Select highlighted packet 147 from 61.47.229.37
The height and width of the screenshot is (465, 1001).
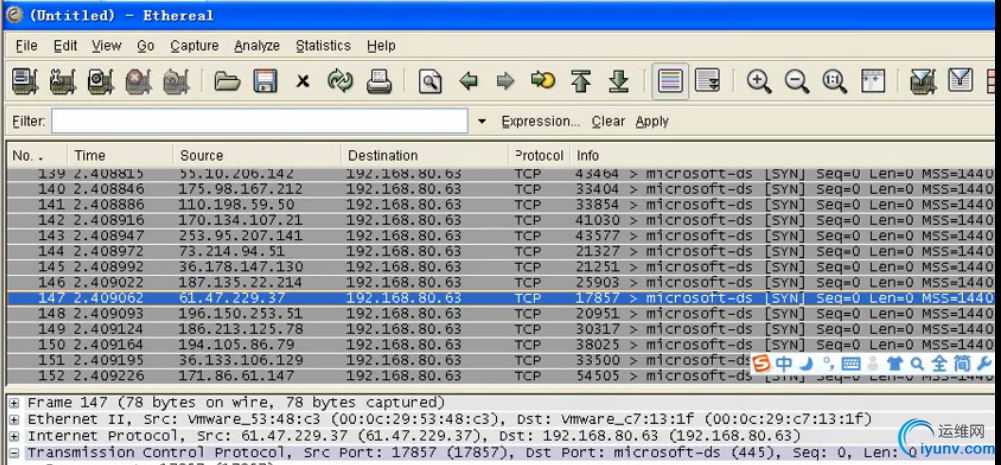tap(500, 298)
